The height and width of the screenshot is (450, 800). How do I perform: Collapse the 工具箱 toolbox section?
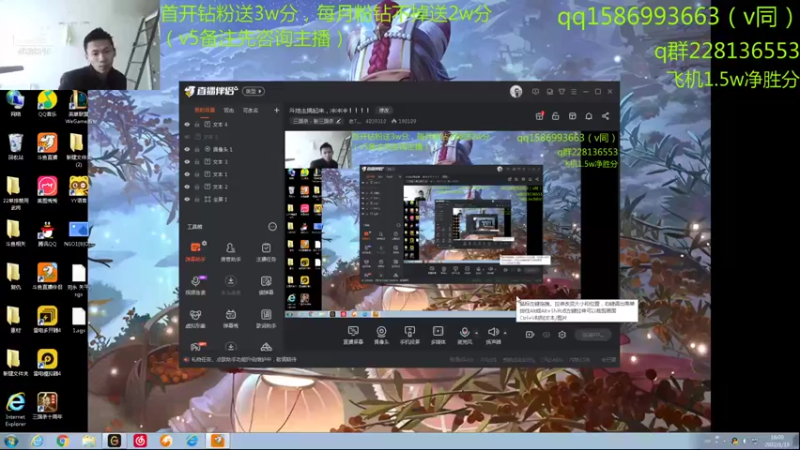click(272, 227)
